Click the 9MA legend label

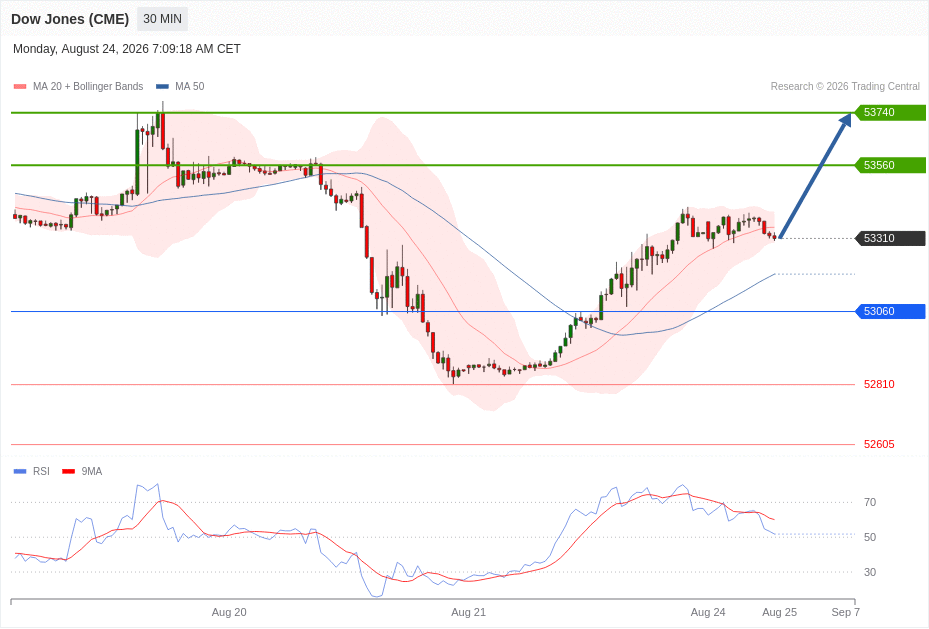(92, 471)
